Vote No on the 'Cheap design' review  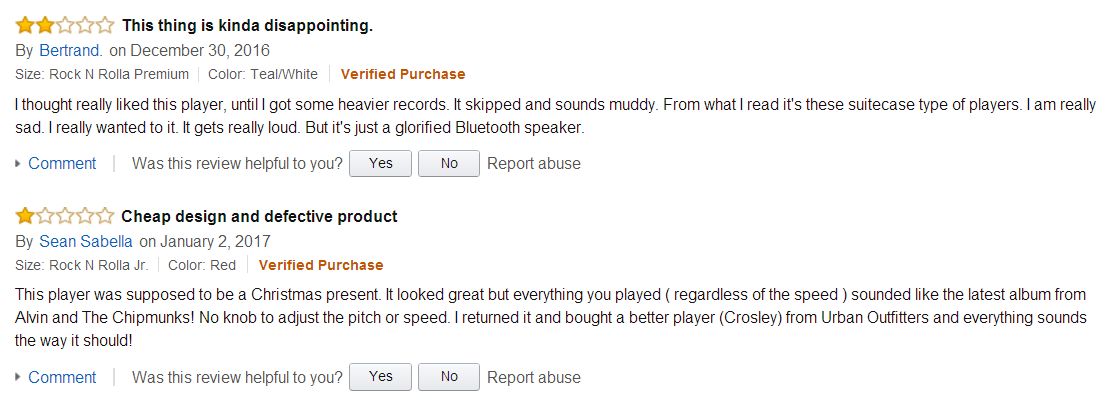449,377
